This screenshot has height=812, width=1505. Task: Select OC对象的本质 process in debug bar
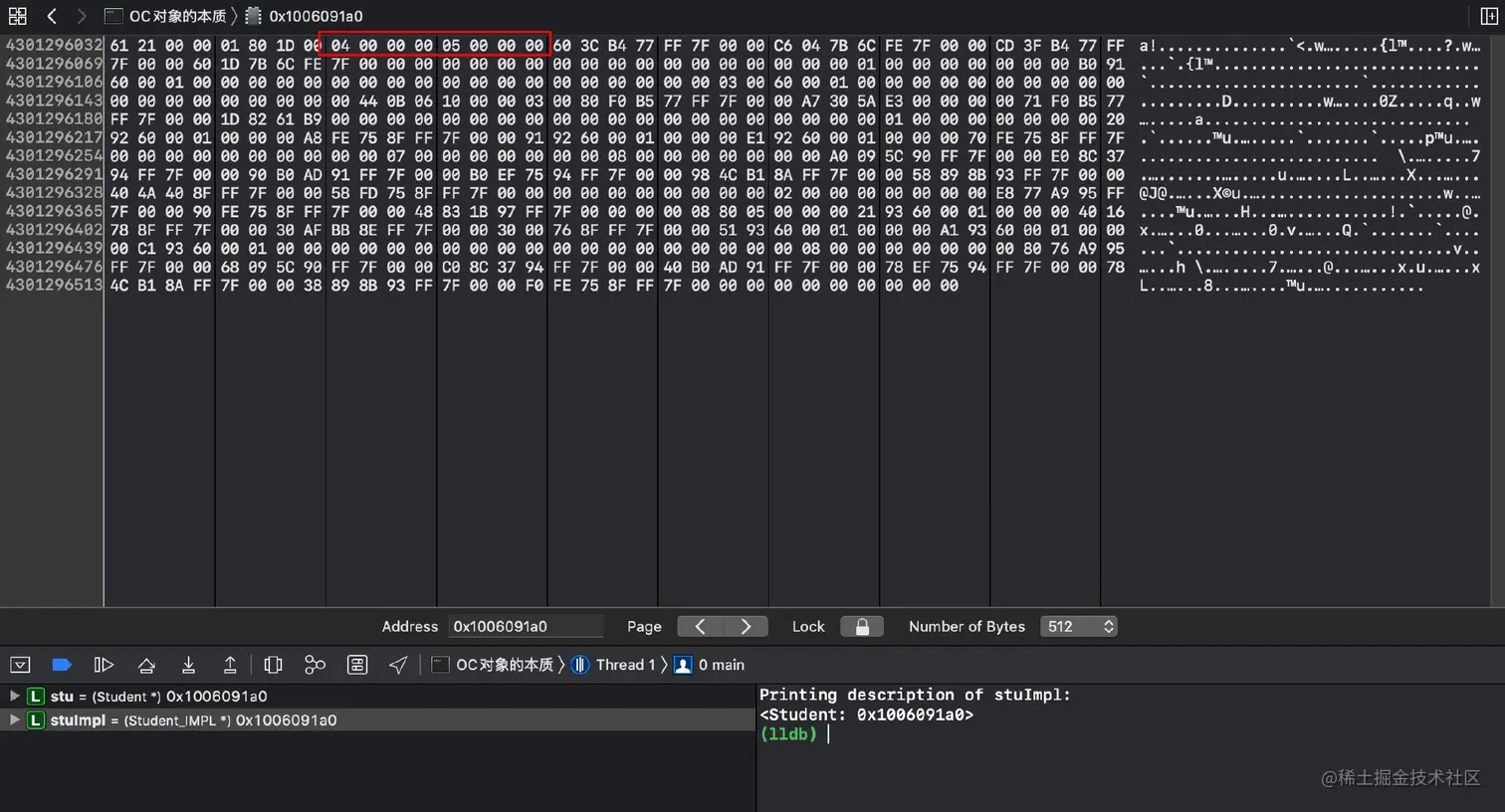[494, 665]
